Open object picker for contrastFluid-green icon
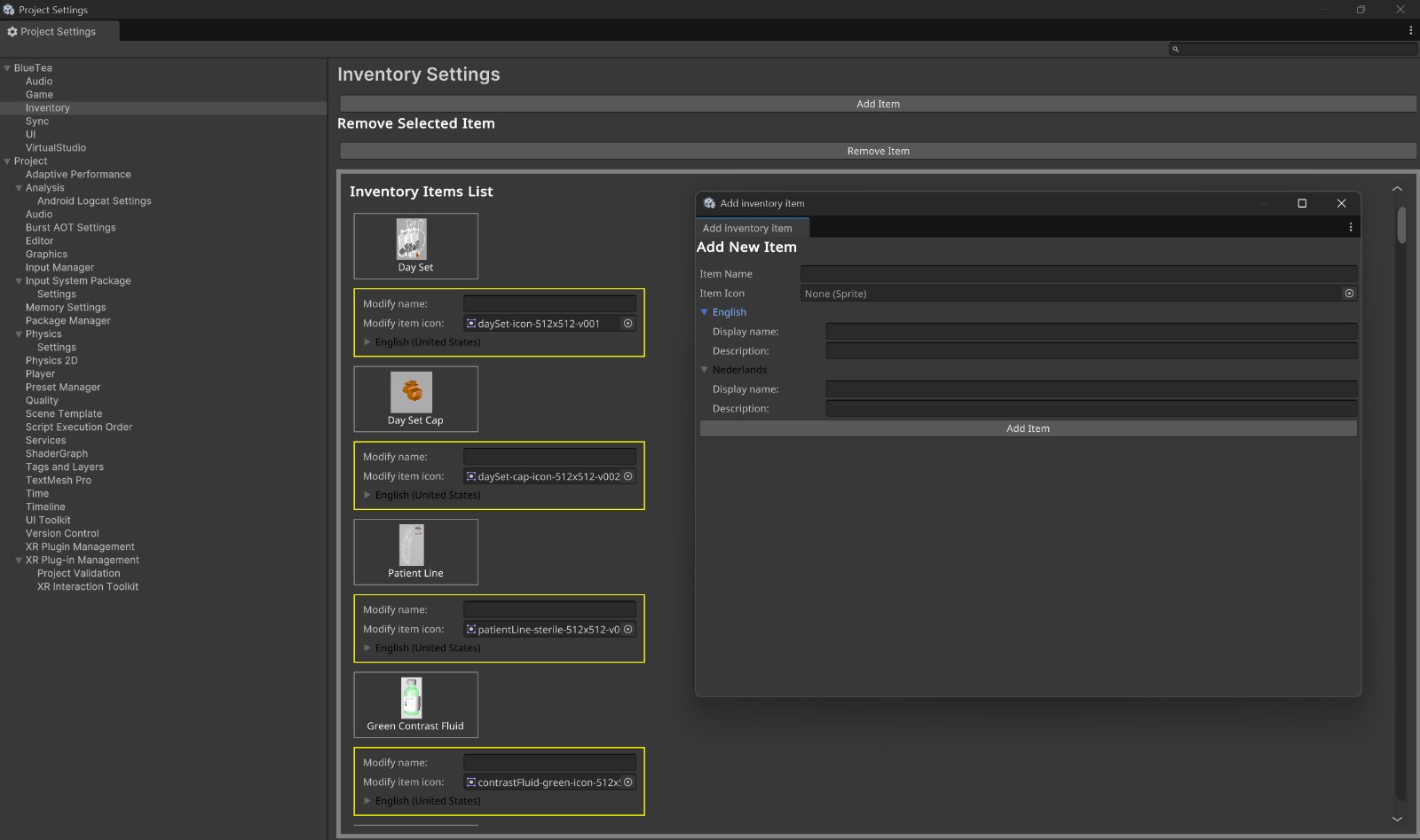 pyautogui.click(x=628, y=782)
